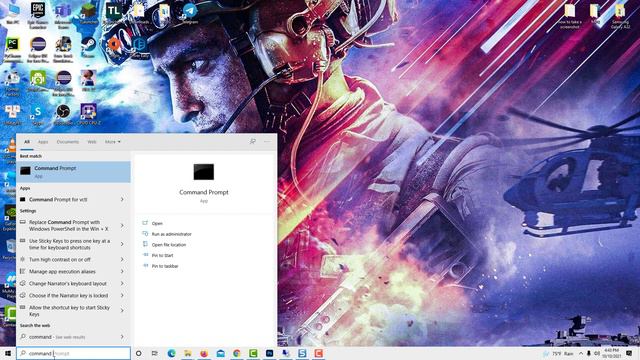This screenshot has height=360, width=640.
Task: Expand arrow for command web search
Action: pos(122,337)
